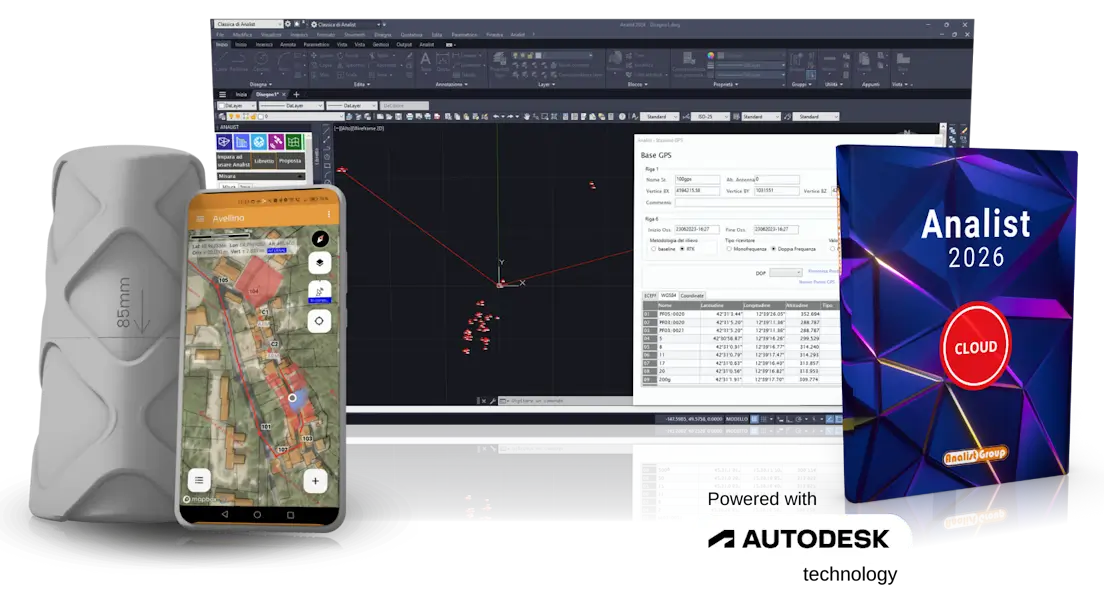Screen dimensions: 1104x600
Task: Toggle grid display in status bar
Action: point(754,419)
